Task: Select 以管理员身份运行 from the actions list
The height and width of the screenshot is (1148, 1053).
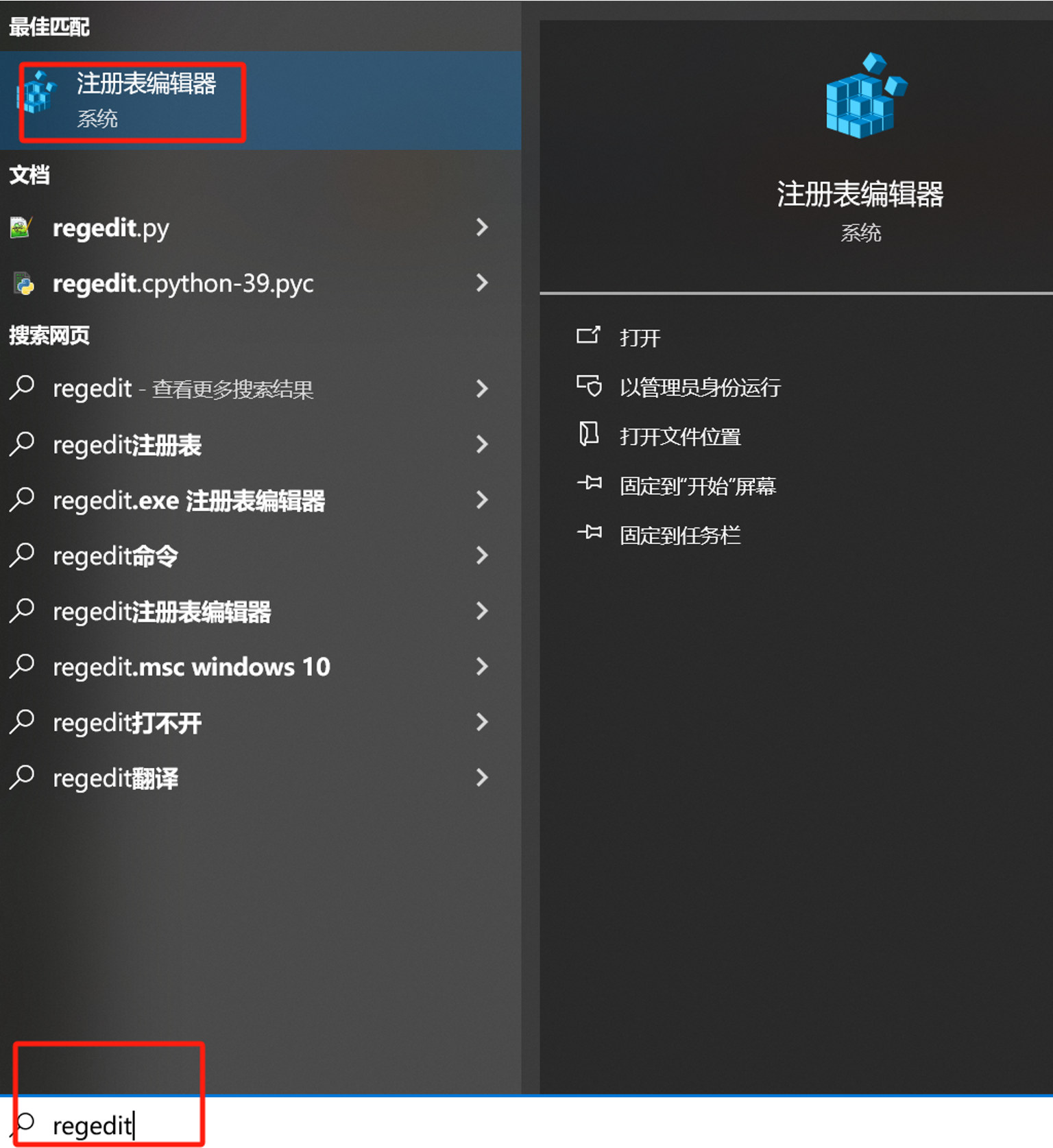Action: [699, 387]
